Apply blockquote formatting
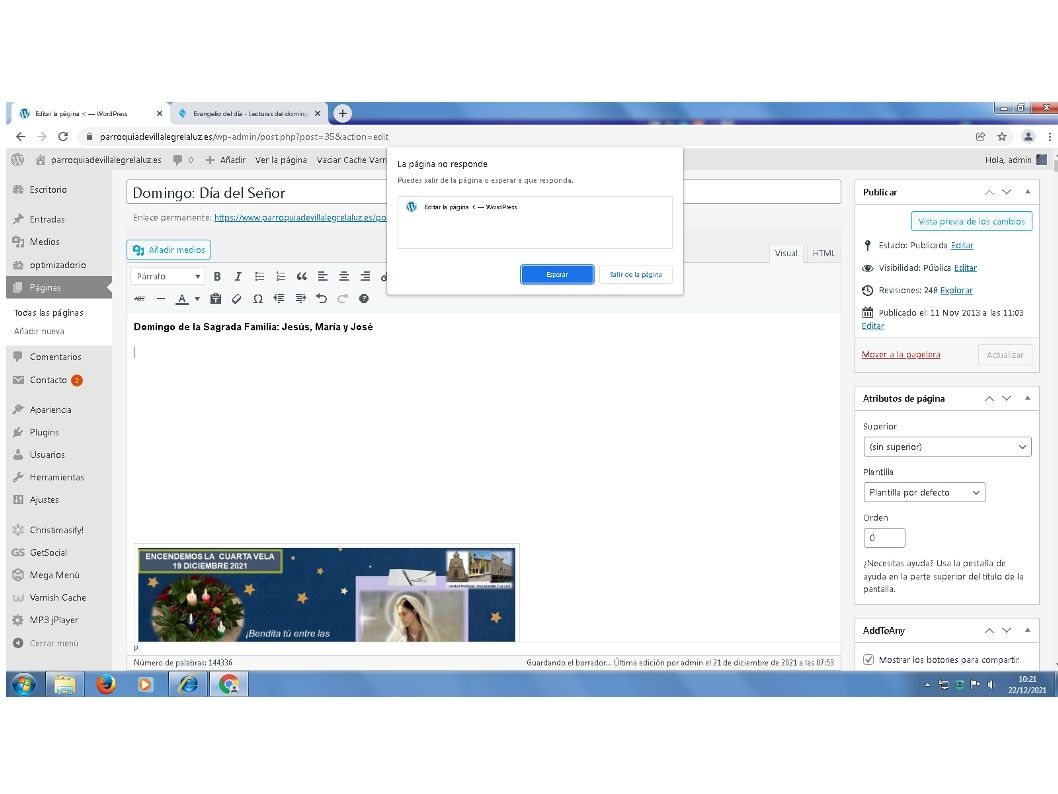The width and height of the screenshot is (1058, 794). [x=302, y=276]
